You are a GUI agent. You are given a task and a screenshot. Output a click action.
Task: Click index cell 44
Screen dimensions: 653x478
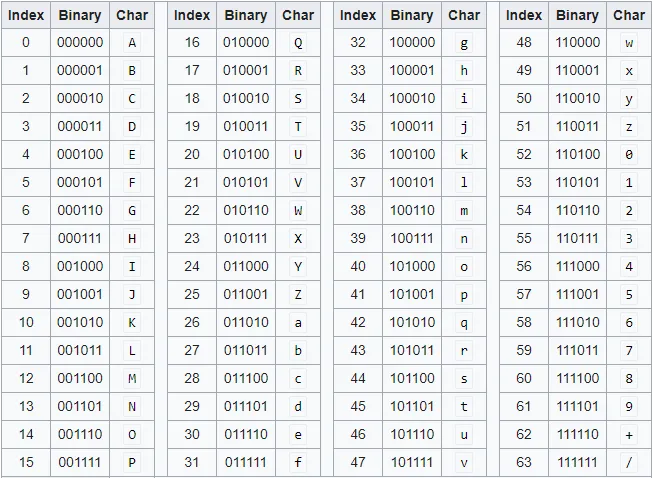pyautogui.click(x=358, y=378)
